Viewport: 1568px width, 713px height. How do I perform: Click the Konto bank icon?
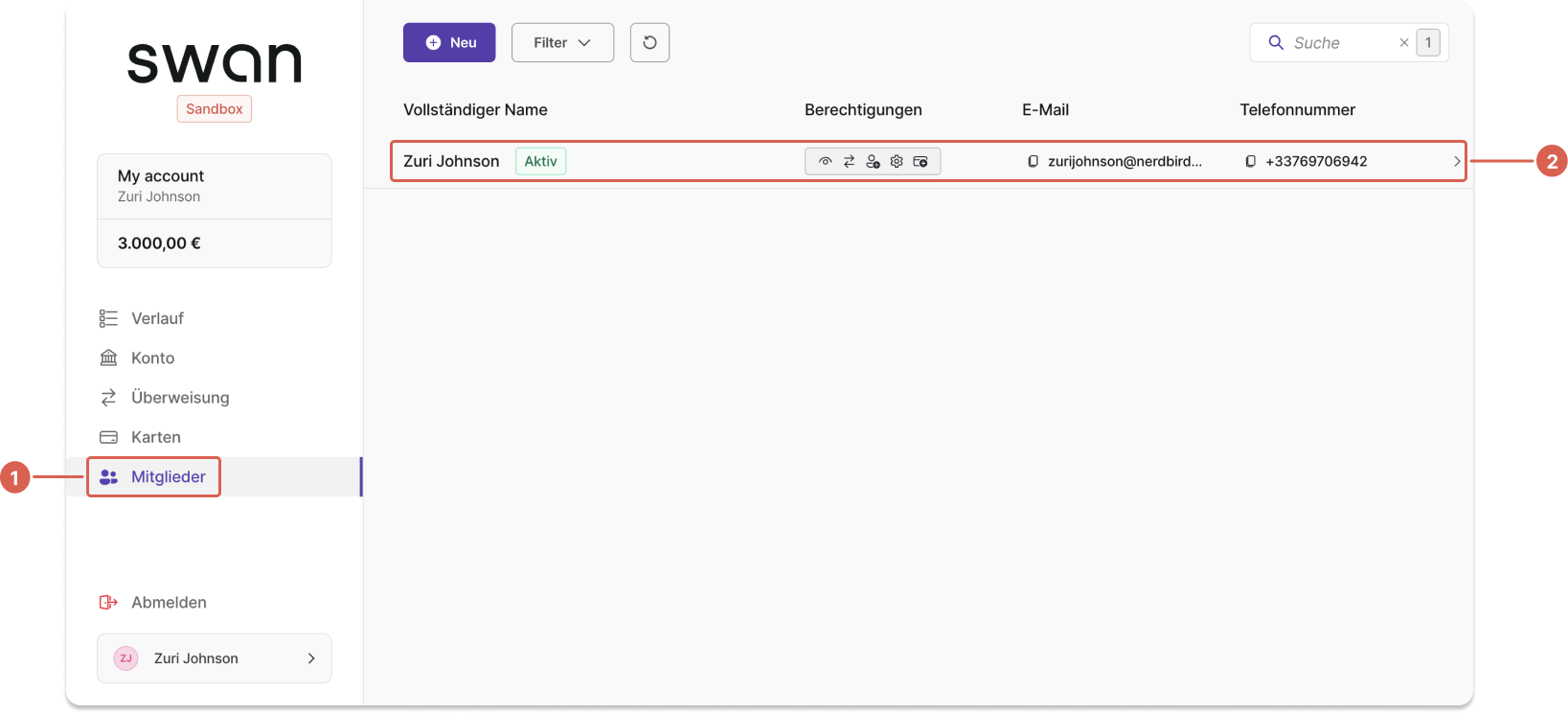(x=108, y=357)
